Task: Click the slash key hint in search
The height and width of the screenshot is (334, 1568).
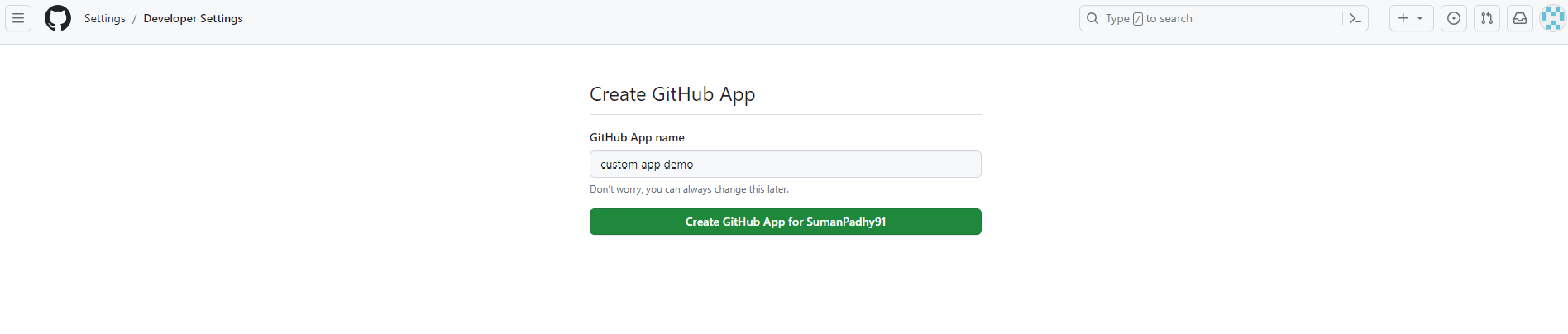Action: pyautogui.click(x=1138, y=19)
